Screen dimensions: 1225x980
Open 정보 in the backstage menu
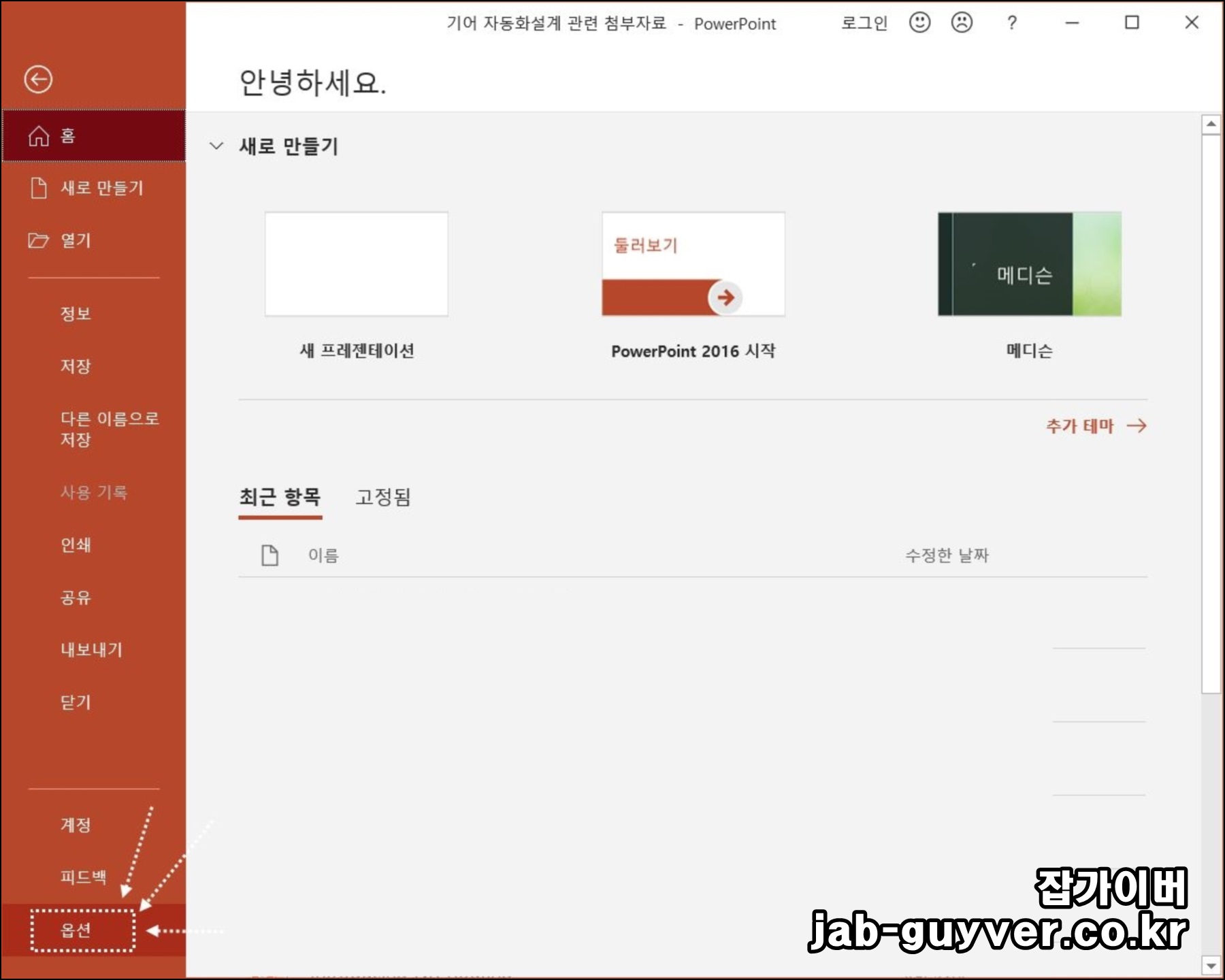[76, 314]
